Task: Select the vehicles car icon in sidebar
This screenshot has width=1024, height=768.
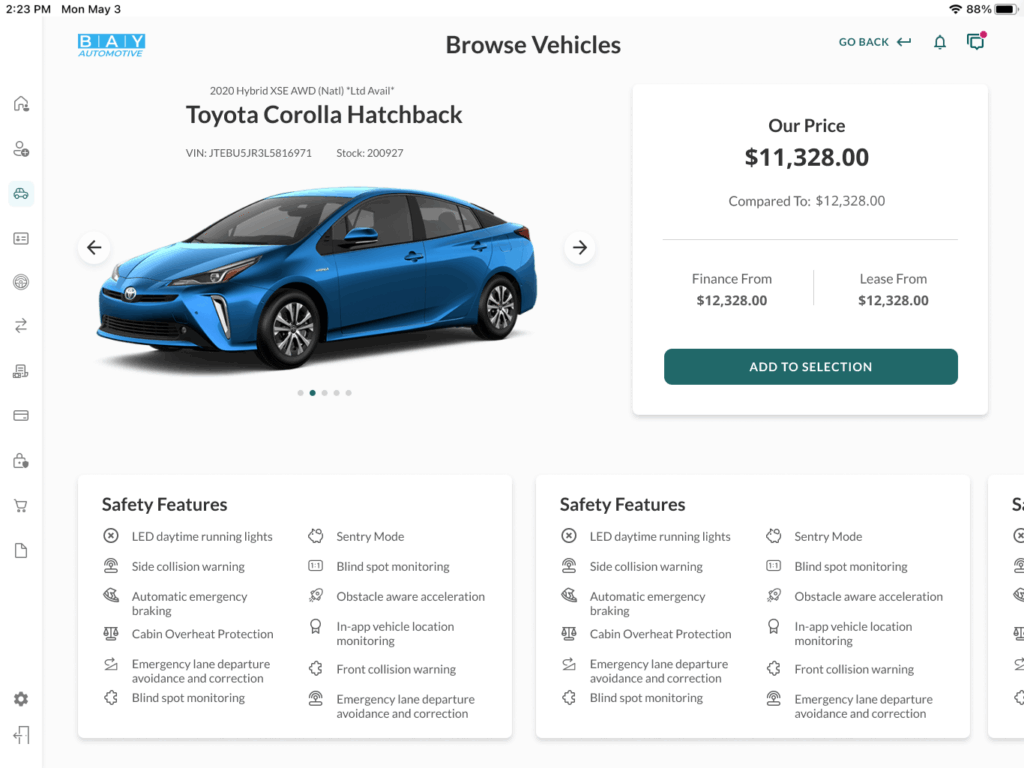Action: click(x=21, y=193)
